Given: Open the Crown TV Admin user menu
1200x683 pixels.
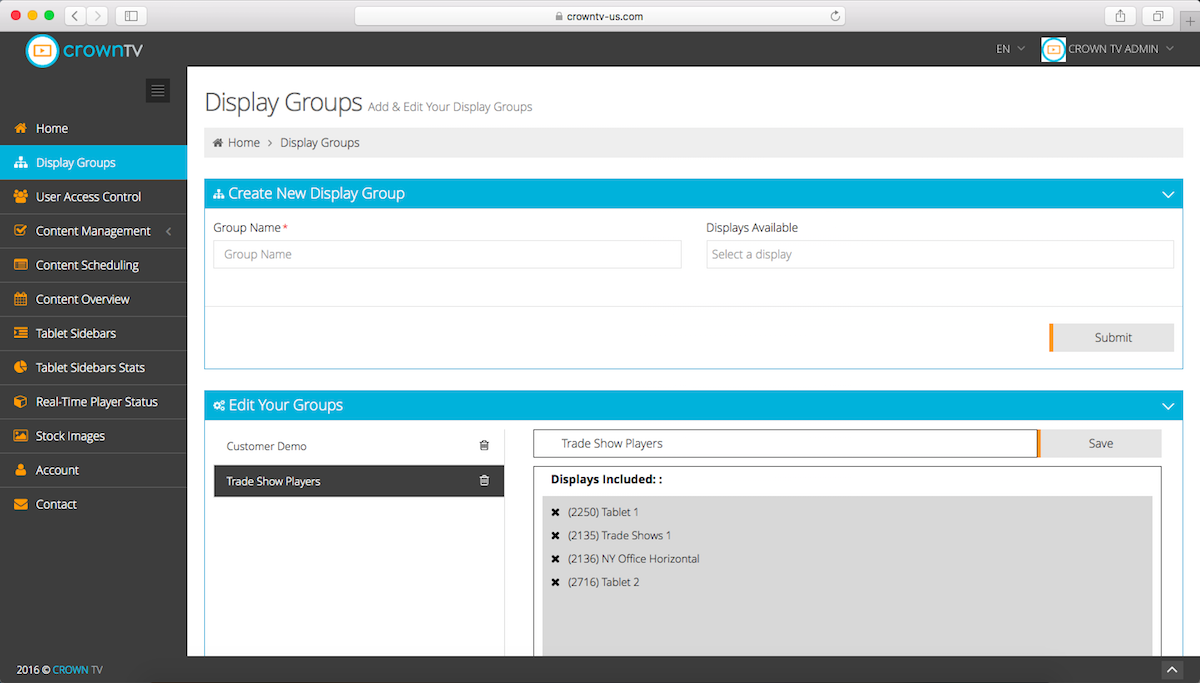Looking at the screenshot, I should (1108, 49).
